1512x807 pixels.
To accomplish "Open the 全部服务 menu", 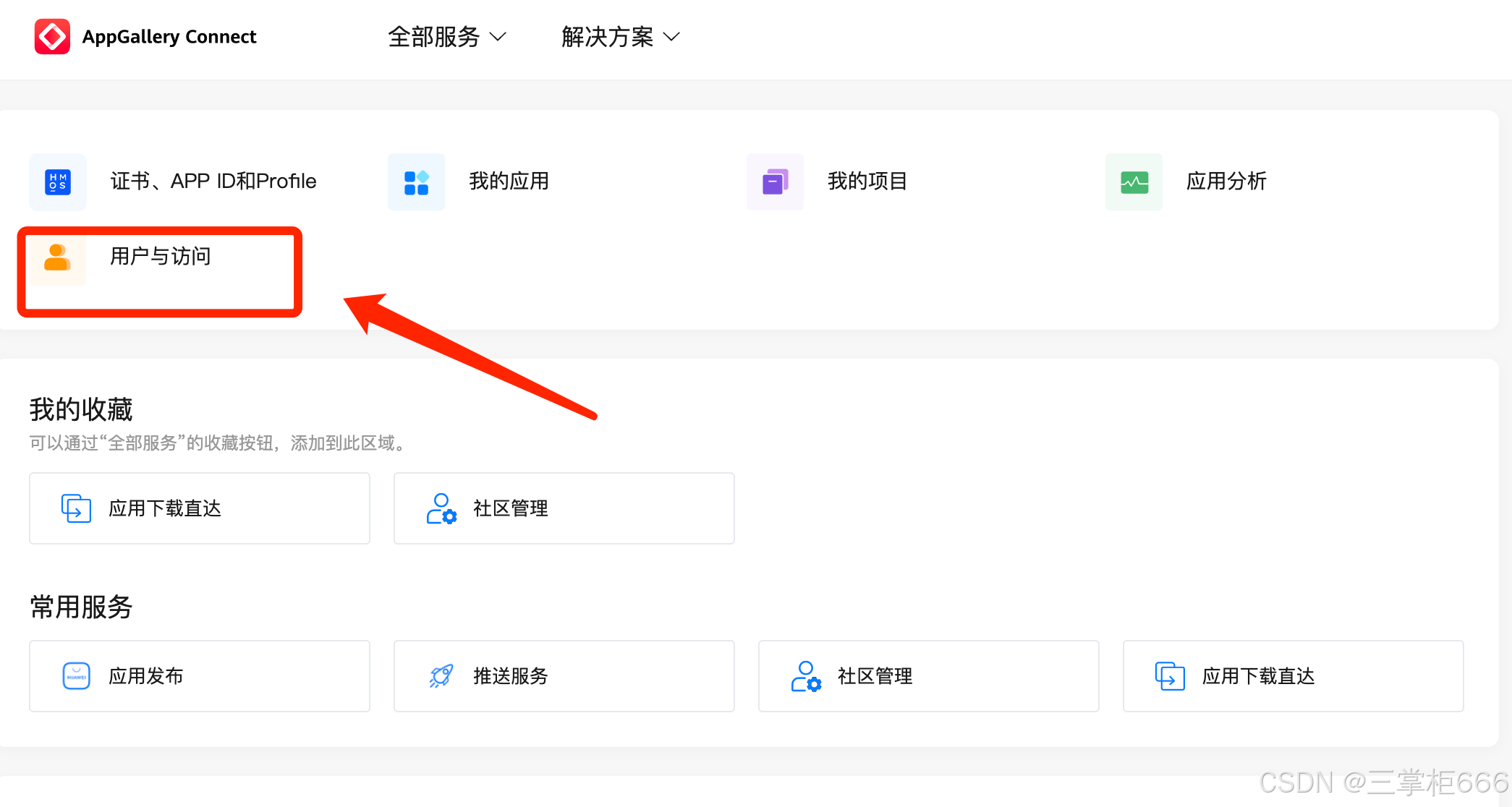I will (x=446, y=37).
